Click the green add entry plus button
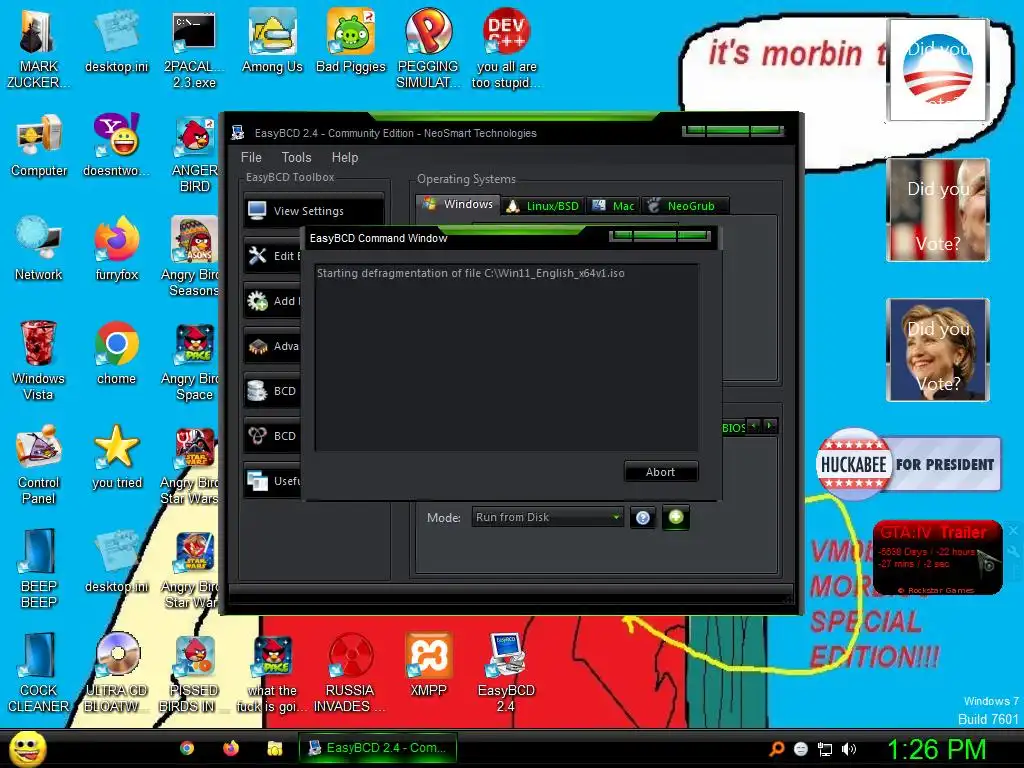The image size is (1024, 768). 676,517
